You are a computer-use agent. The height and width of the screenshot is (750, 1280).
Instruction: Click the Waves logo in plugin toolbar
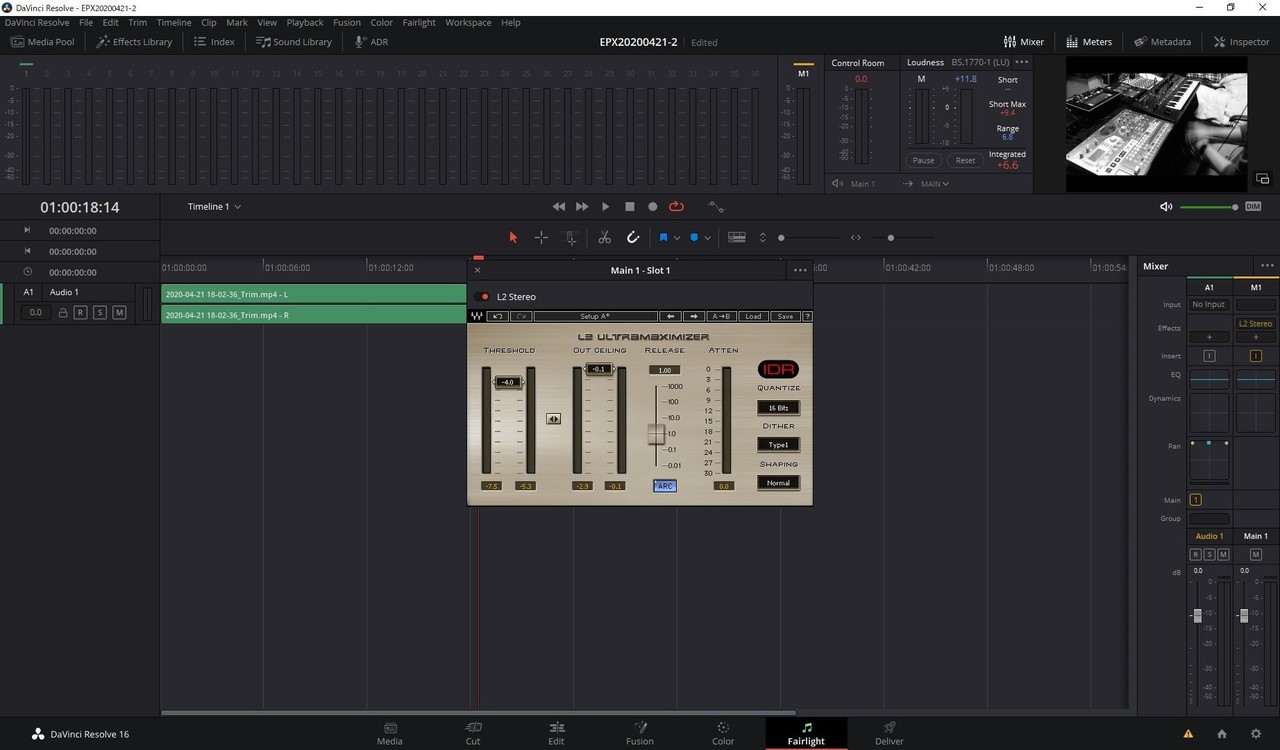point(477,316)
